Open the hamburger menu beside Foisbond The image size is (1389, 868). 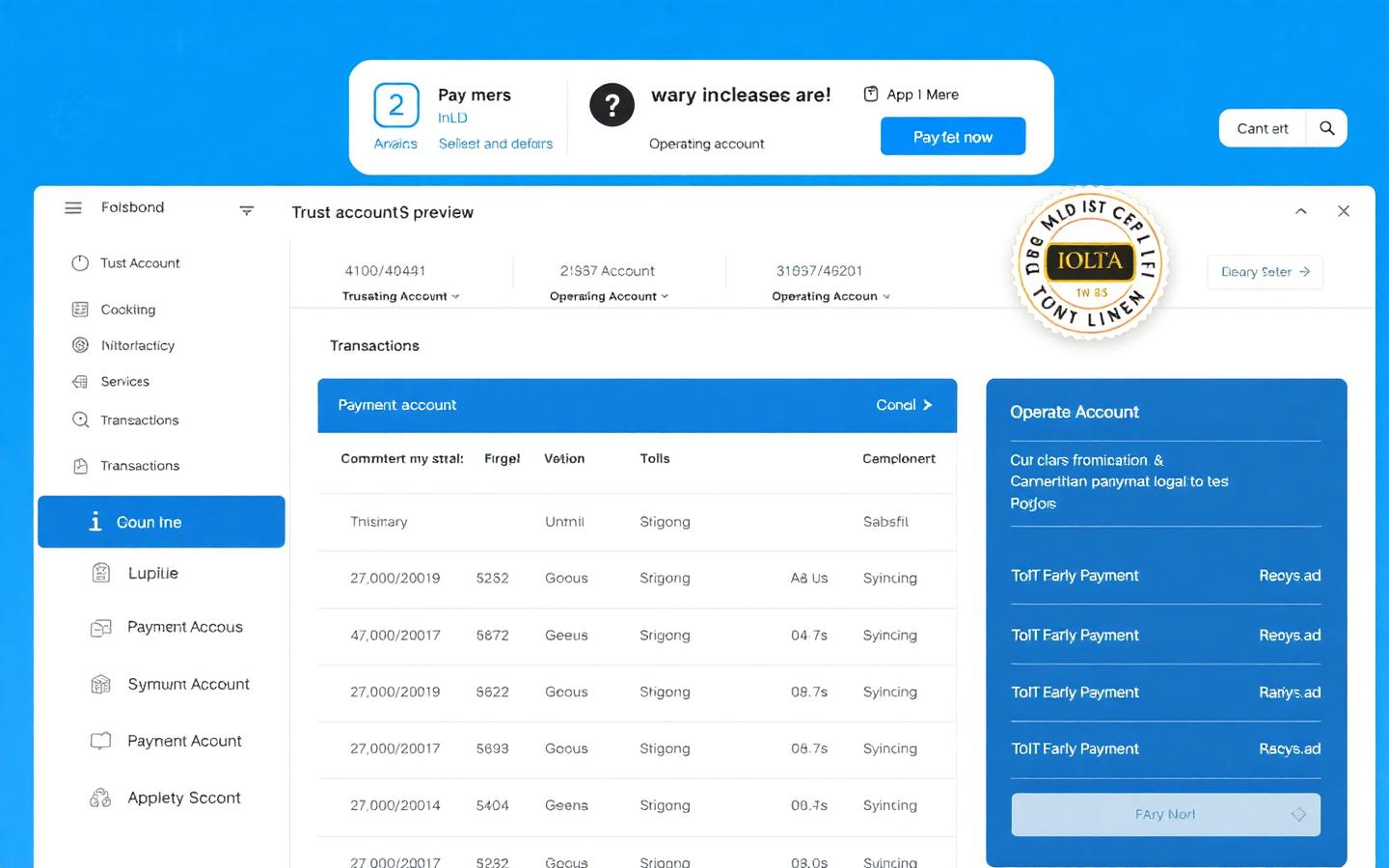coord(73,207)
